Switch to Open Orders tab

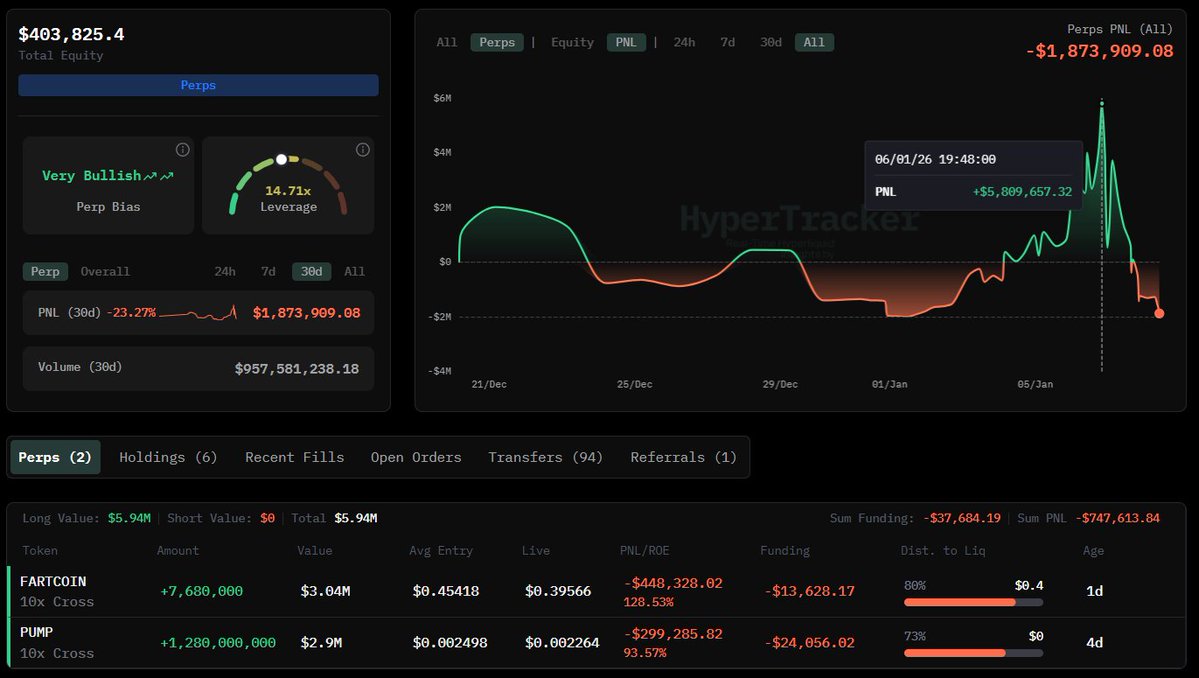[416, 457]
